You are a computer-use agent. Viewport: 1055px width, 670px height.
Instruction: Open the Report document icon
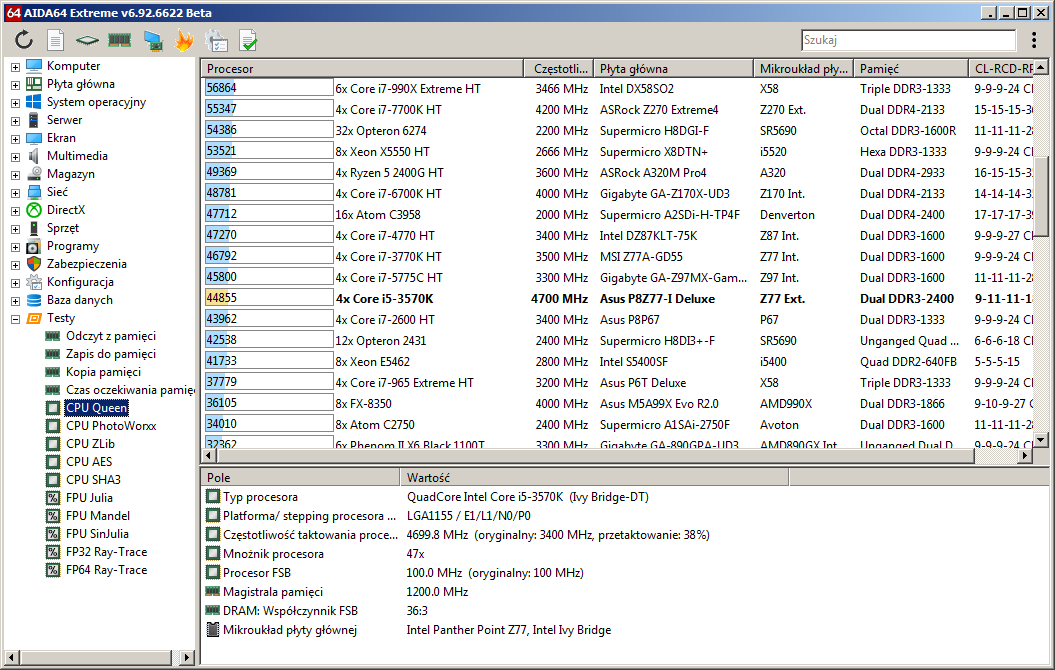point(56,40)
